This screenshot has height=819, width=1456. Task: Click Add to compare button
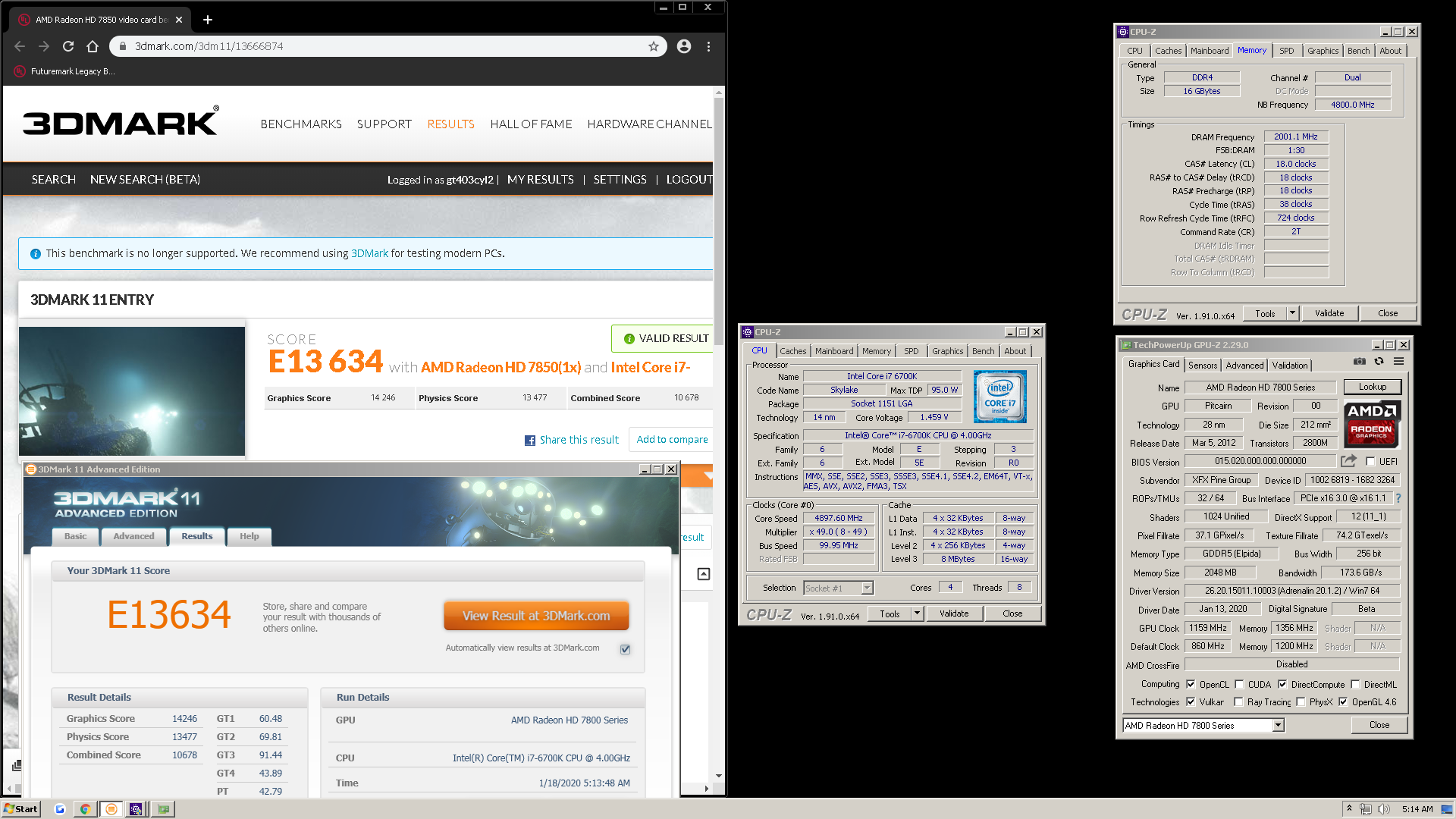click(x=672, y=439)
